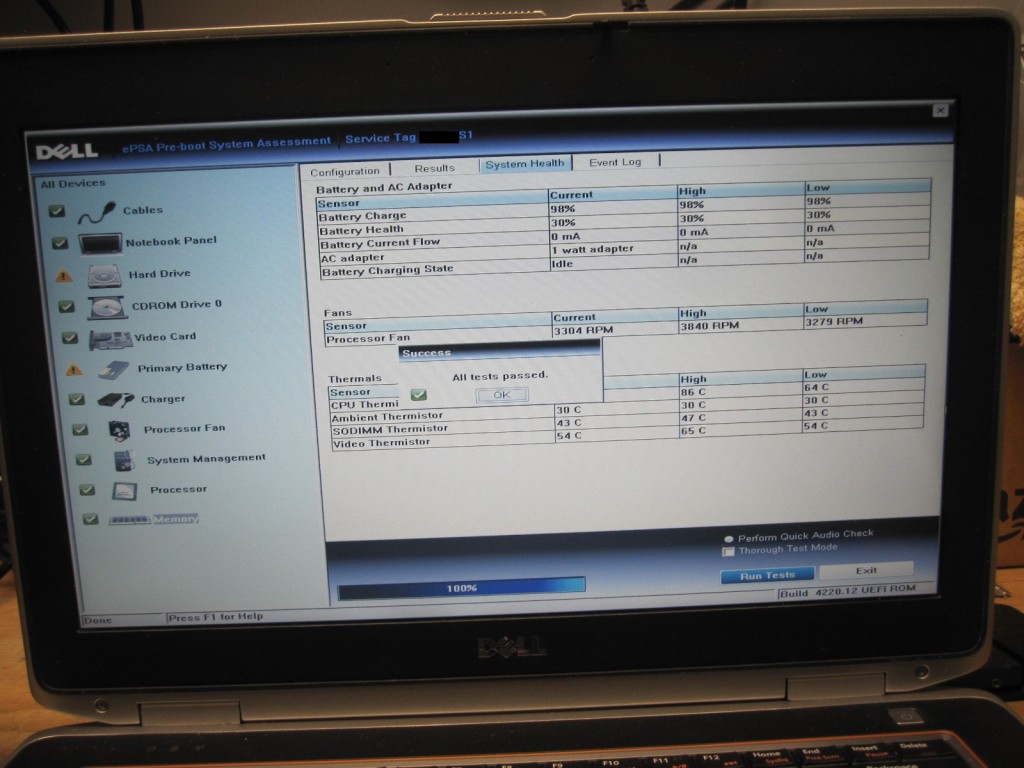Image resolution: width=1024 pixels, height=768 pixels.
Task: Close the ePSA window with X
Action: click(940, 110)
